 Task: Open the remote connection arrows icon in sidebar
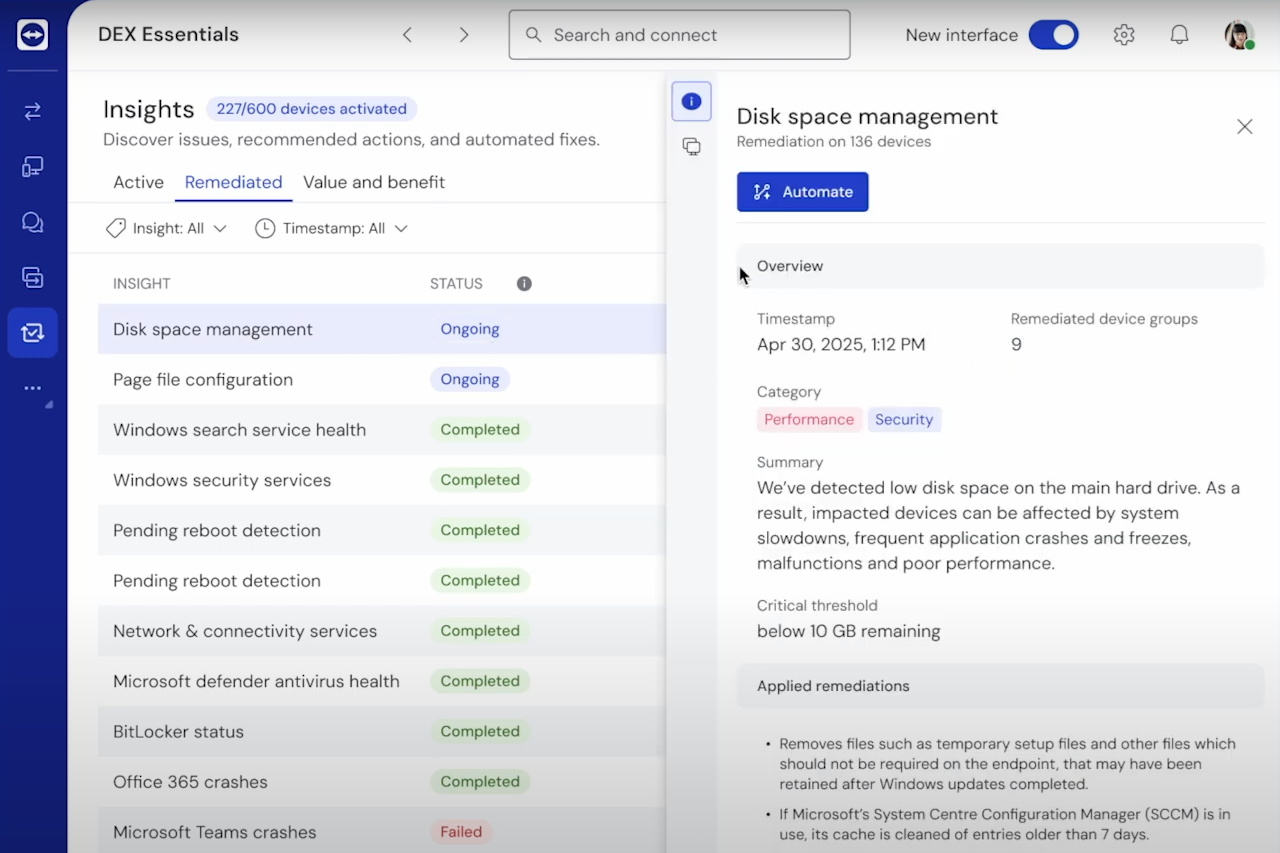(32, 111)
